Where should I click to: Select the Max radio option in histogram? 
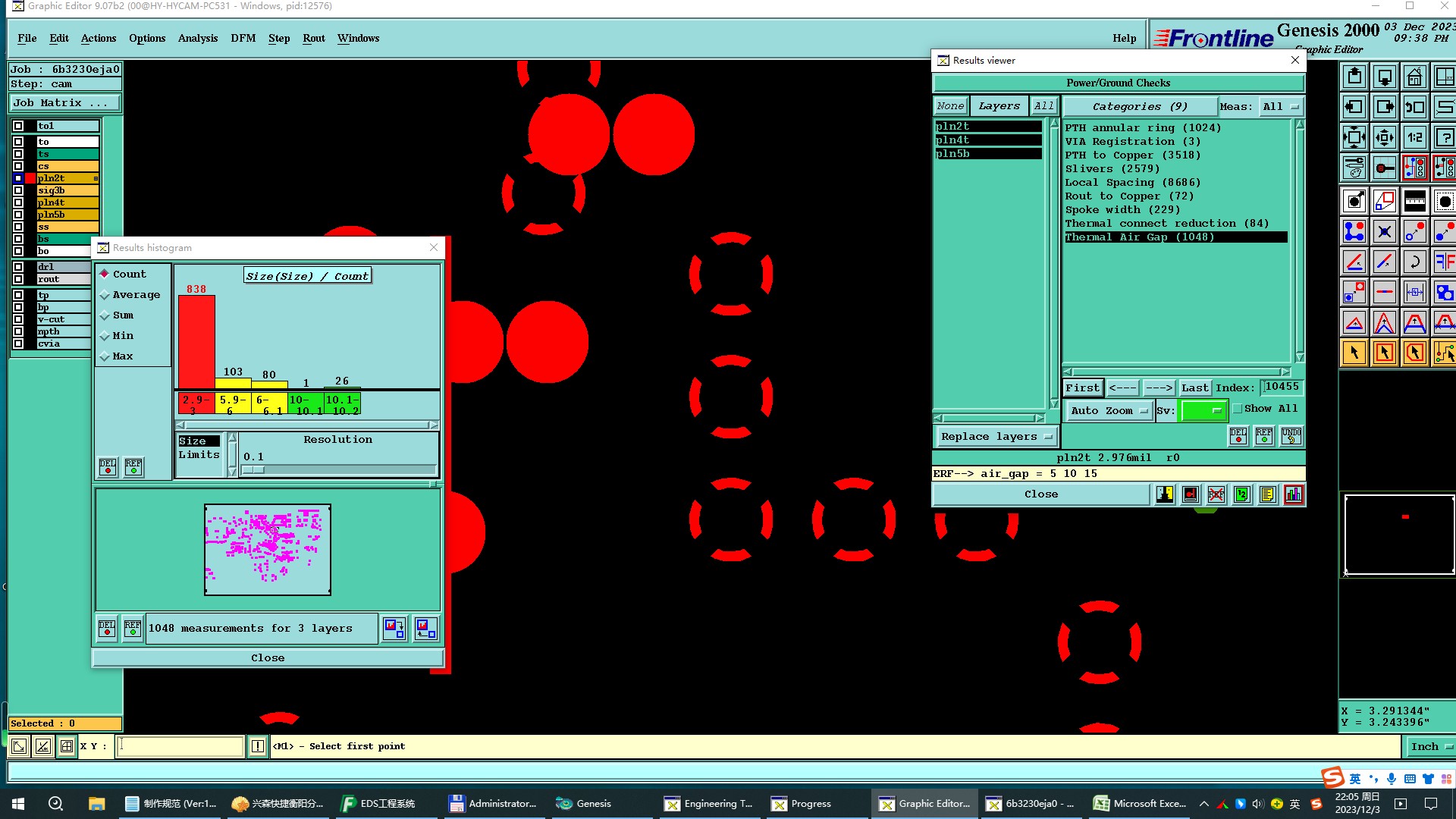tap(105, 356)
